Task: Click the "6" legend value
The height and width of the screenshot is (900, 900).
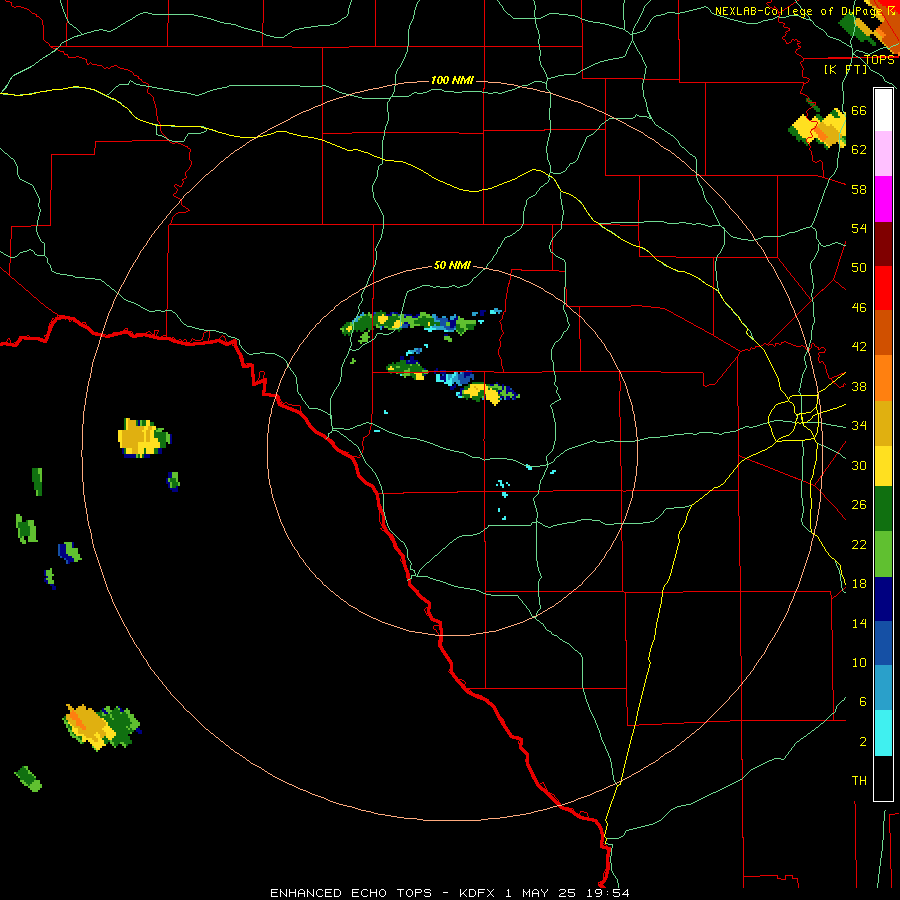Action: coord(862,702)
